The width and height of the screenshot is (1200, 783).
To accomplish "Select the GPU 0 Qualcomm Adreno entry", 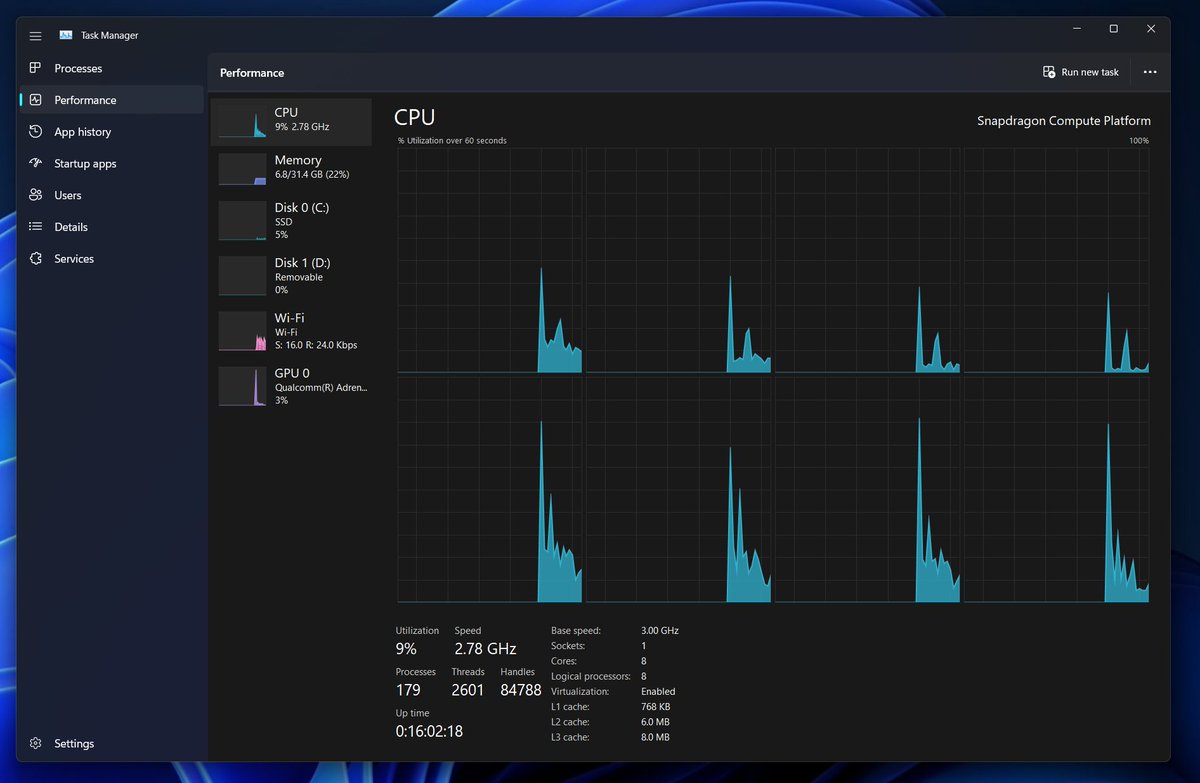I will (291, 386).
